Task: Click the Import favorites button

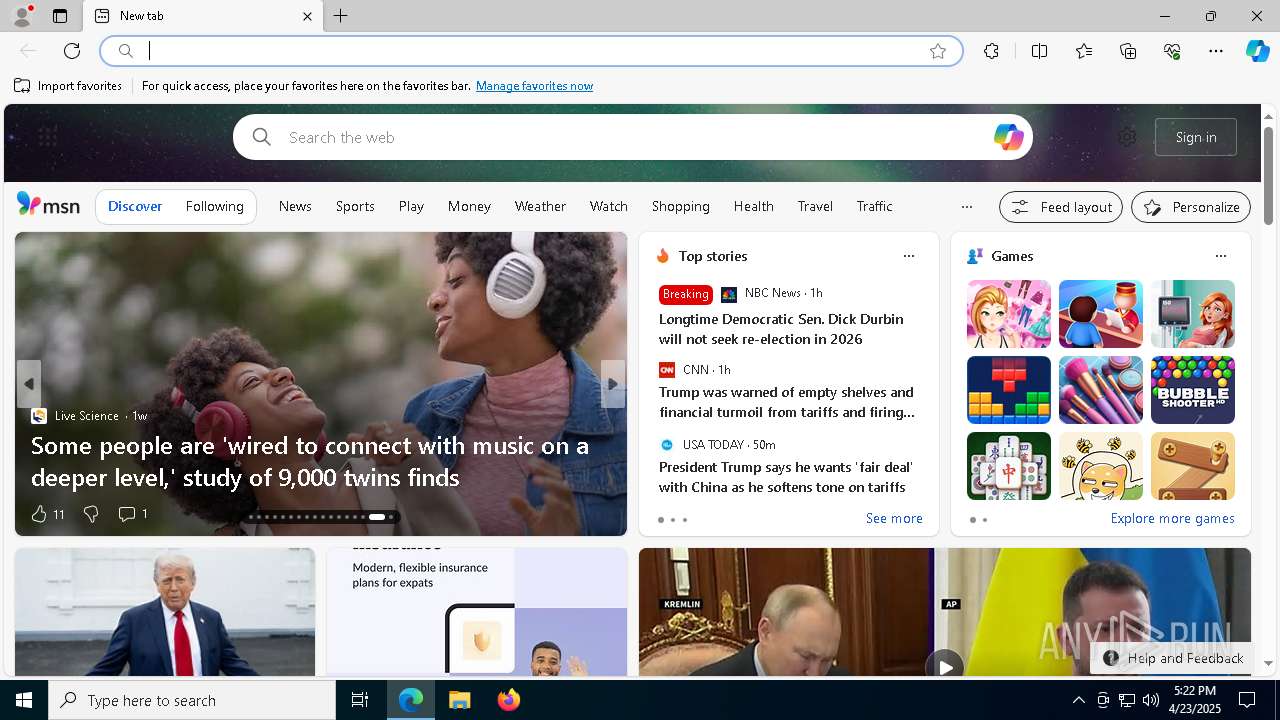Action: [x=68, y=86]
